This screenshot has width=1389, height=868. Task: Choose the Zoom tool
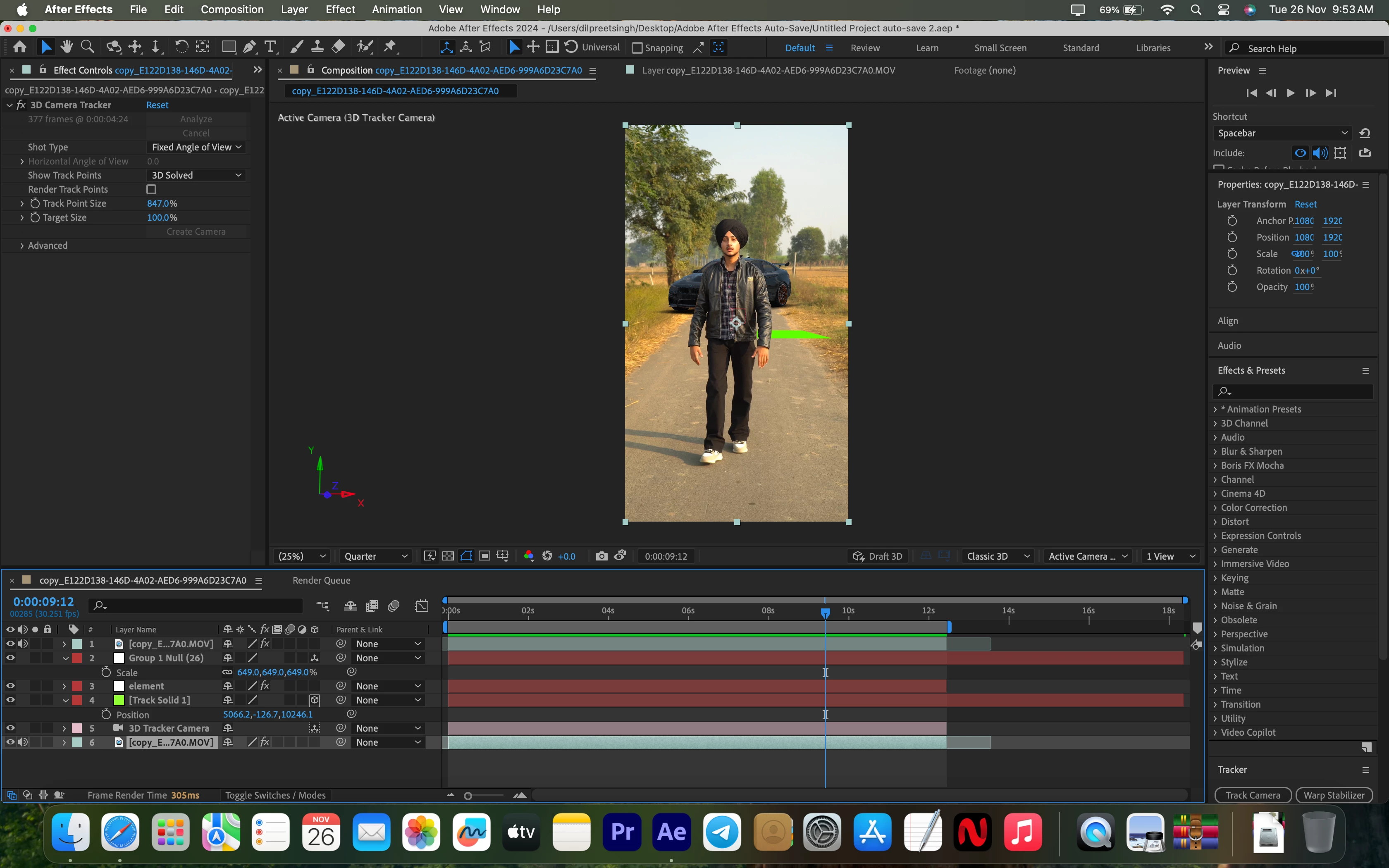tap(87, 47)
